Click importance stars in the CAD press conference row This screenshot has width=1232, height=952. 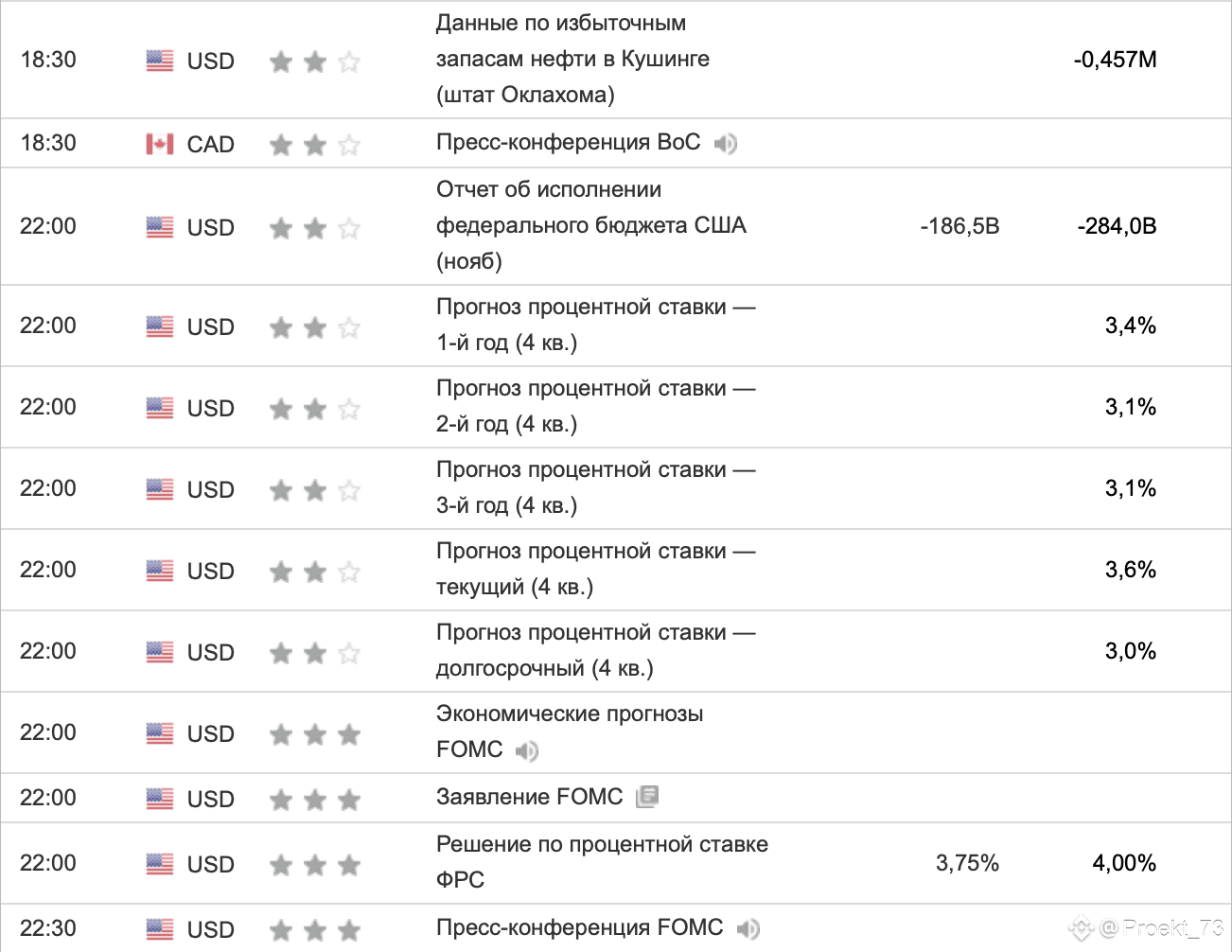pyautogui.click(x=314, y=145)
